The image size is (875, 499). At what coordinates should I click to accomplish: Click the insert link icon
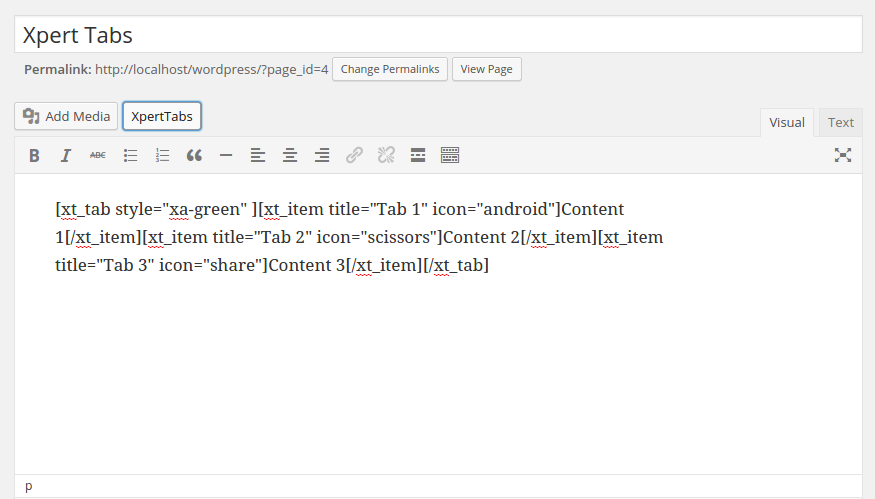click(x=354, y=155)
